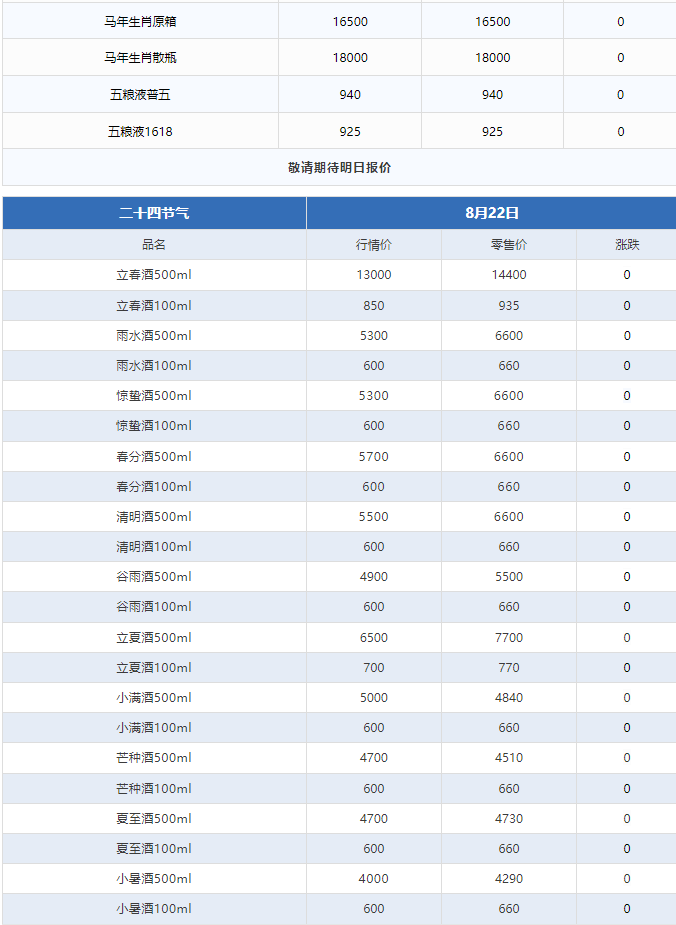Click the 850 market price value

tap(373, 306)
